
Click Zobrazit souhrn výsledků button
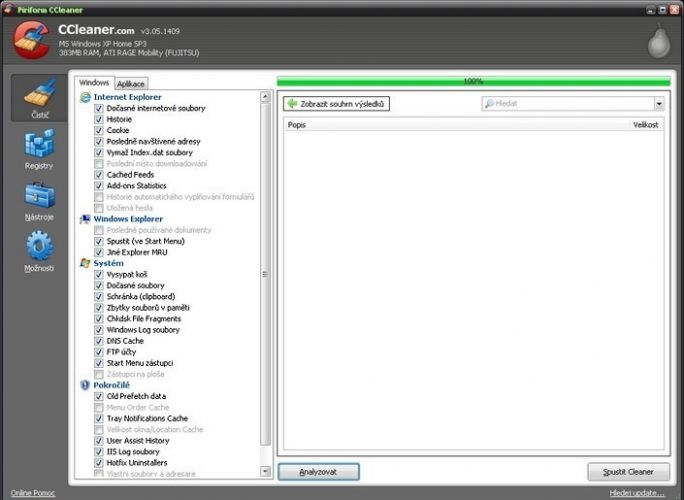pos(336,104)
